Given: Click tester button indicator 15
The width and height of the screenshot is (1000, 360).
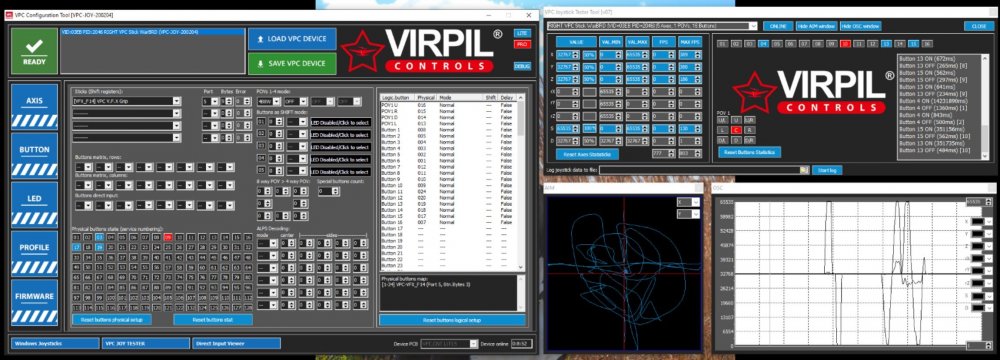Looking at the screenshot, I should 913,43.
